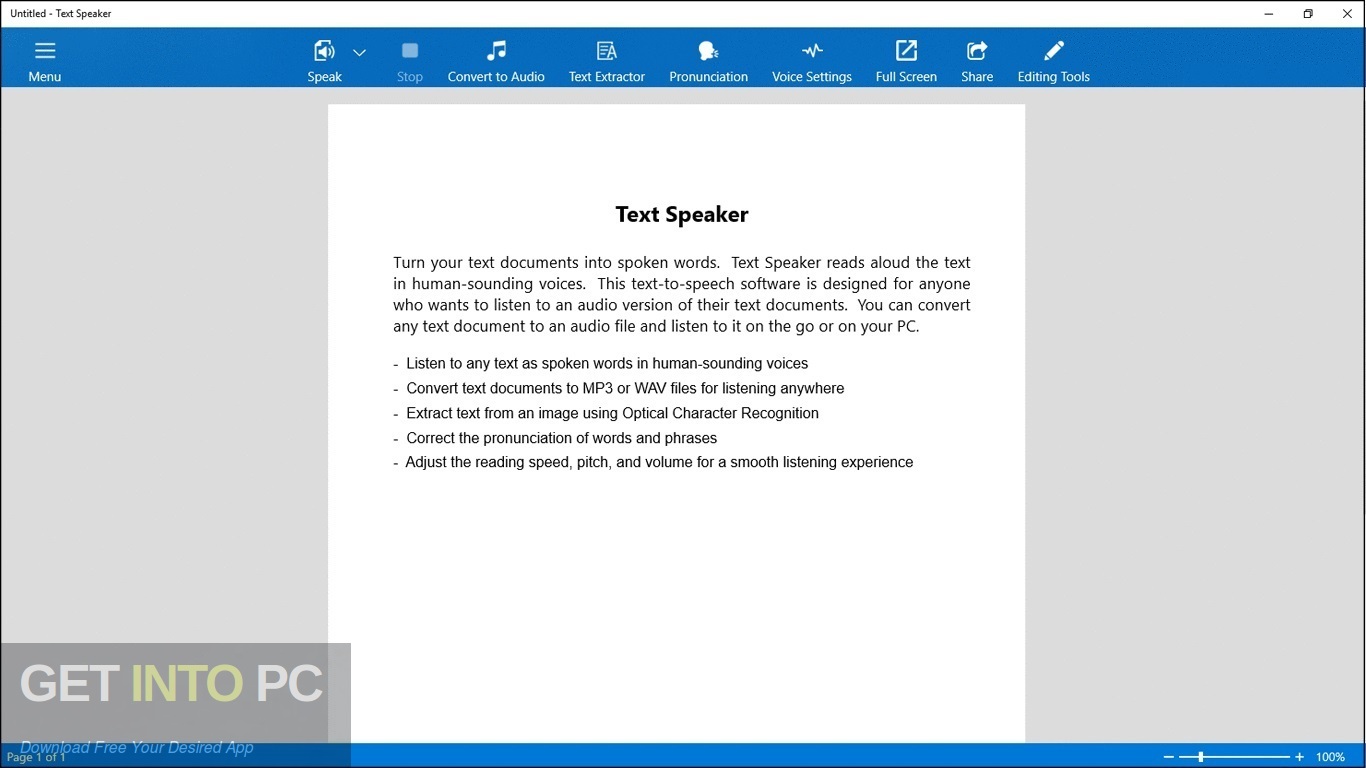Minimize the Text Speaker window
This screenshot has width=1366, height=768.
1269,14
